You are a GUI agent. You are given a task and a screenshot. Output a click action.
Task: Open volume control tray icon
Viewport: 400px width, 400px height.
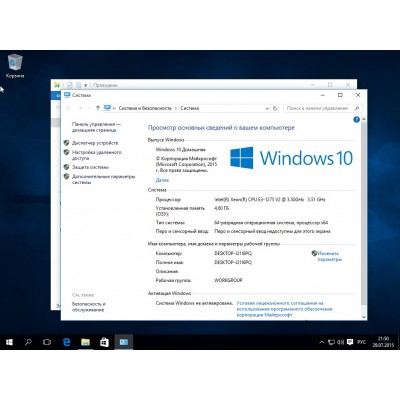click(340, 342)
